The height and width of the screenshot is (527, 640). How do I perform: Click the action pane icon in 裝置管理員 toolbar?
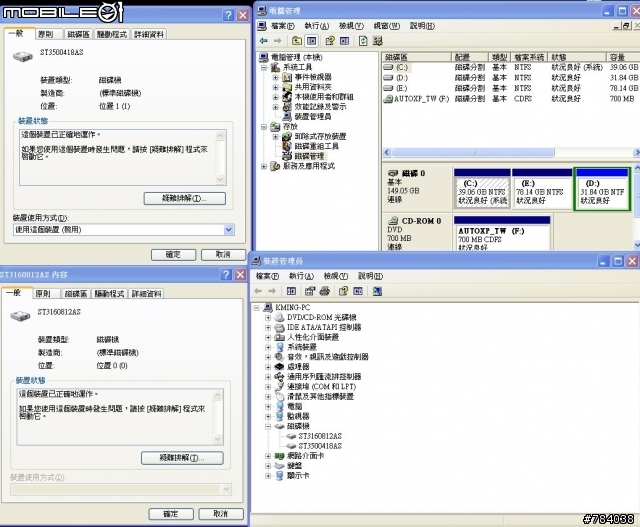358,291
